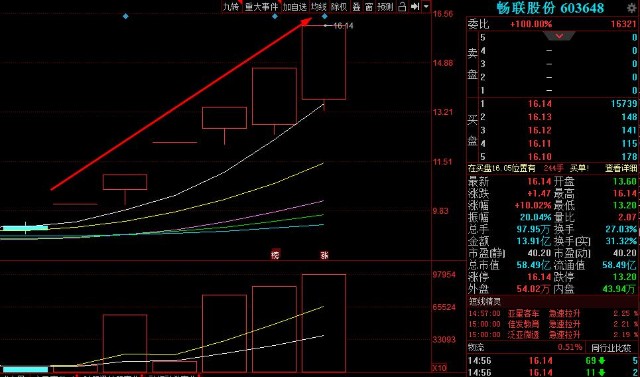Click the X10 volume scale label
The width and height of the screenshot is (640, 377).
[440, 367]
